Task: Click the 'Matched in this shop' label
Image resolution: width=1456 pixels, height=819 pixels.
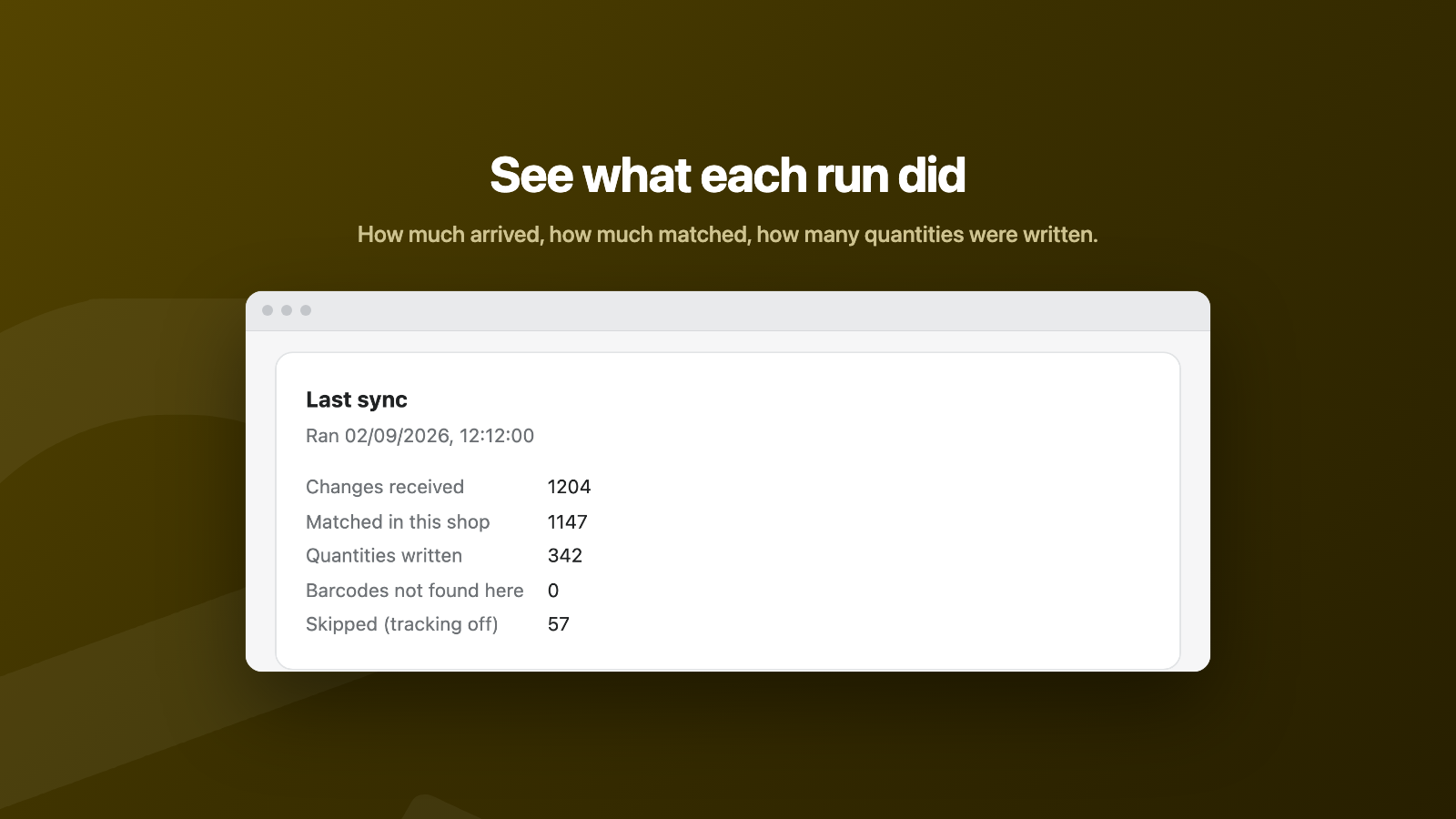Action: pyautogui.click(x=398, y=521)
